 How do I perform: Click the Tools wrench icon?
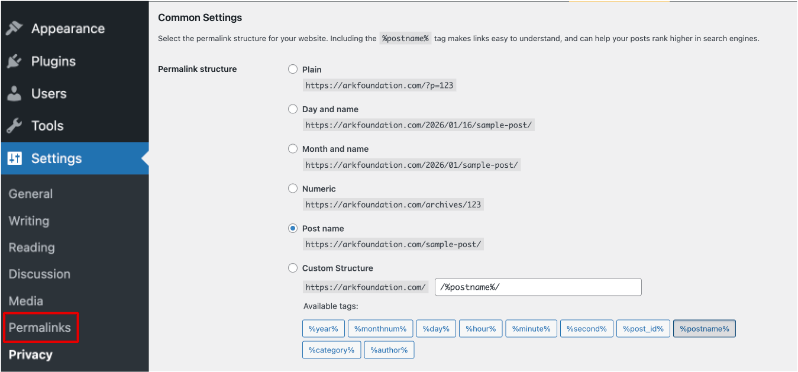[x=14, y=126]
